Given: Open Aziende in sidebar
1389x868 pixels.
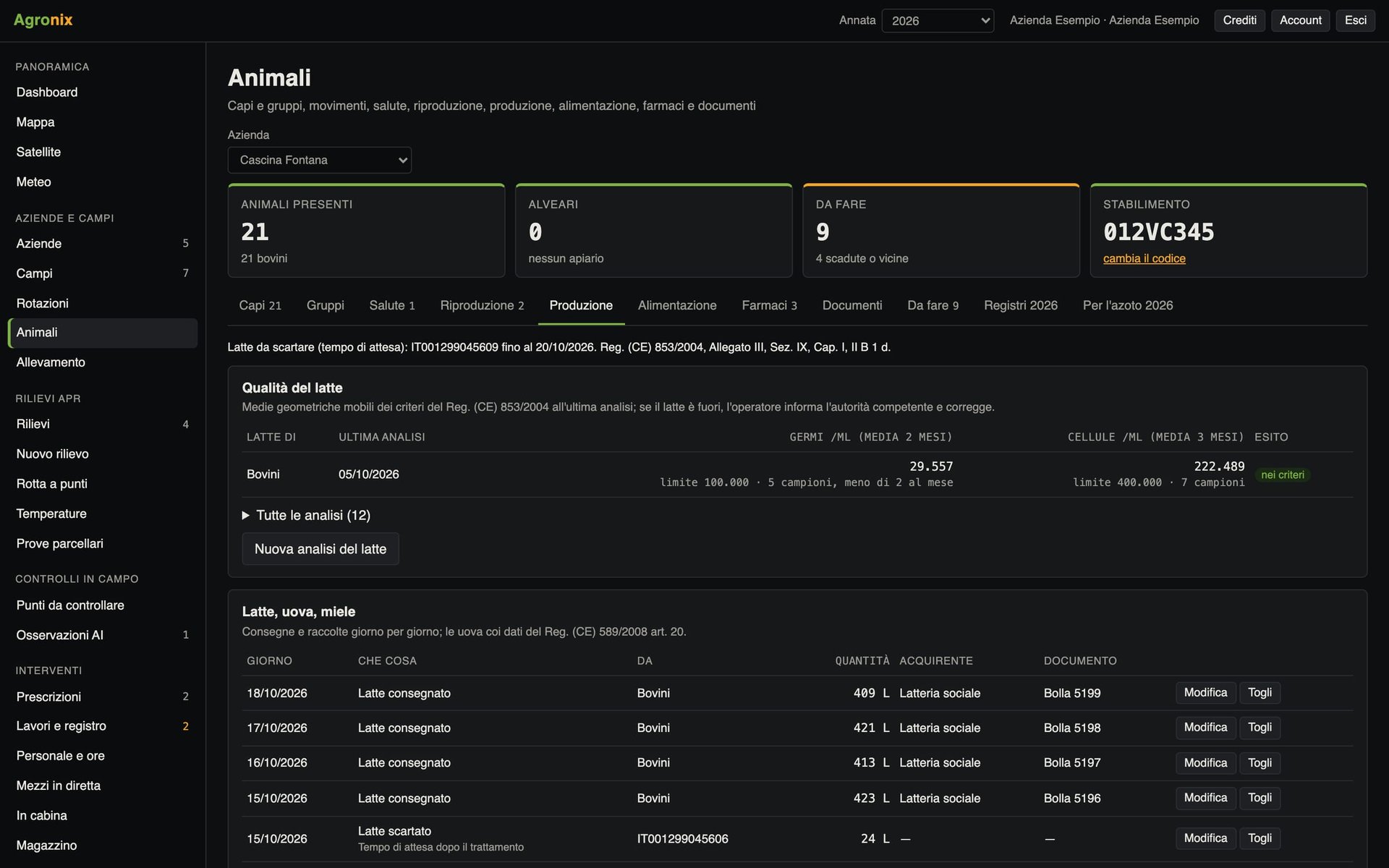Looking at the screenshot, I should tap(102, 244).
